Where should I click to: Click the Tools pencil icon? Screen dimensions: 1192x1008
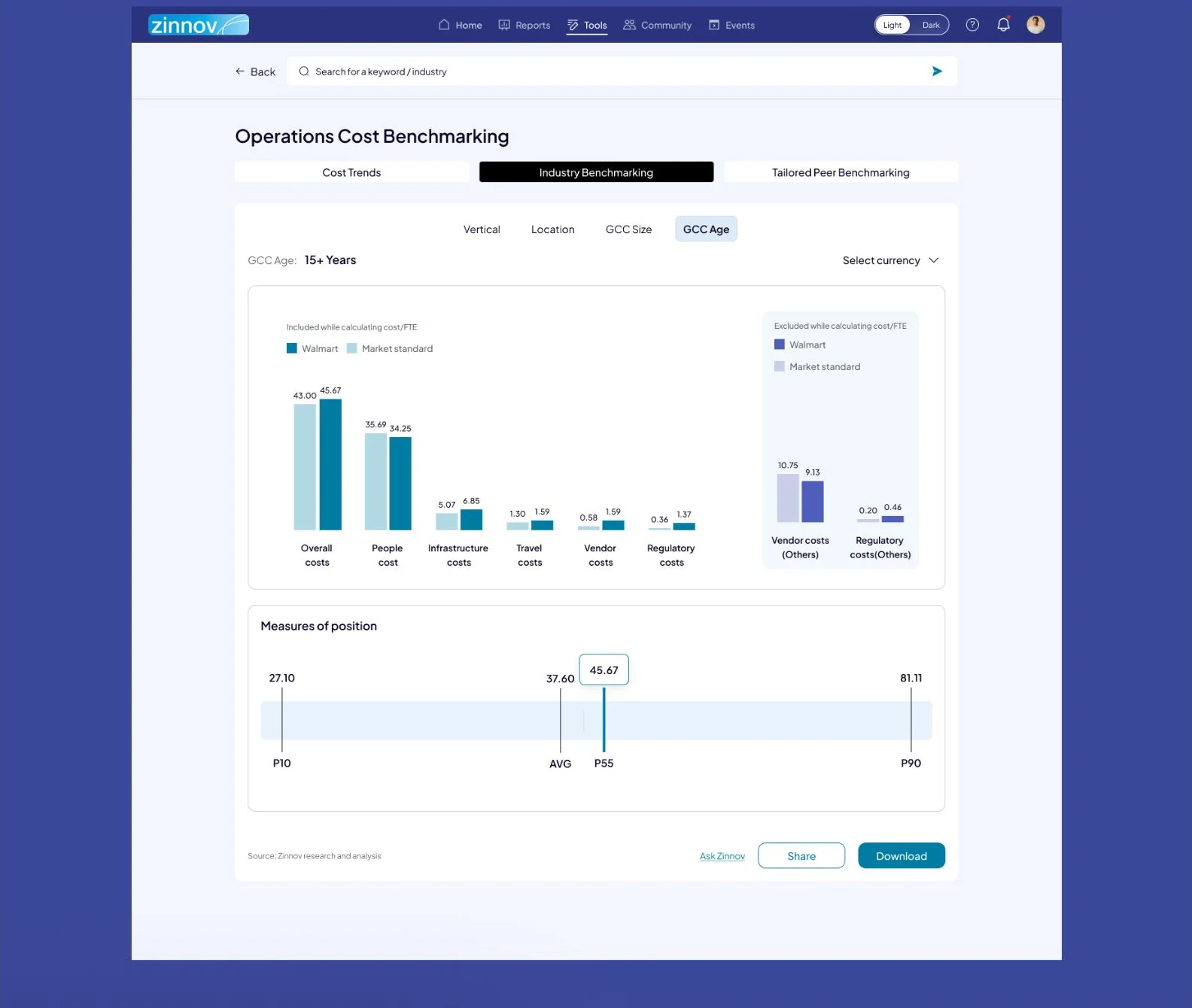[x=573, y=25]
